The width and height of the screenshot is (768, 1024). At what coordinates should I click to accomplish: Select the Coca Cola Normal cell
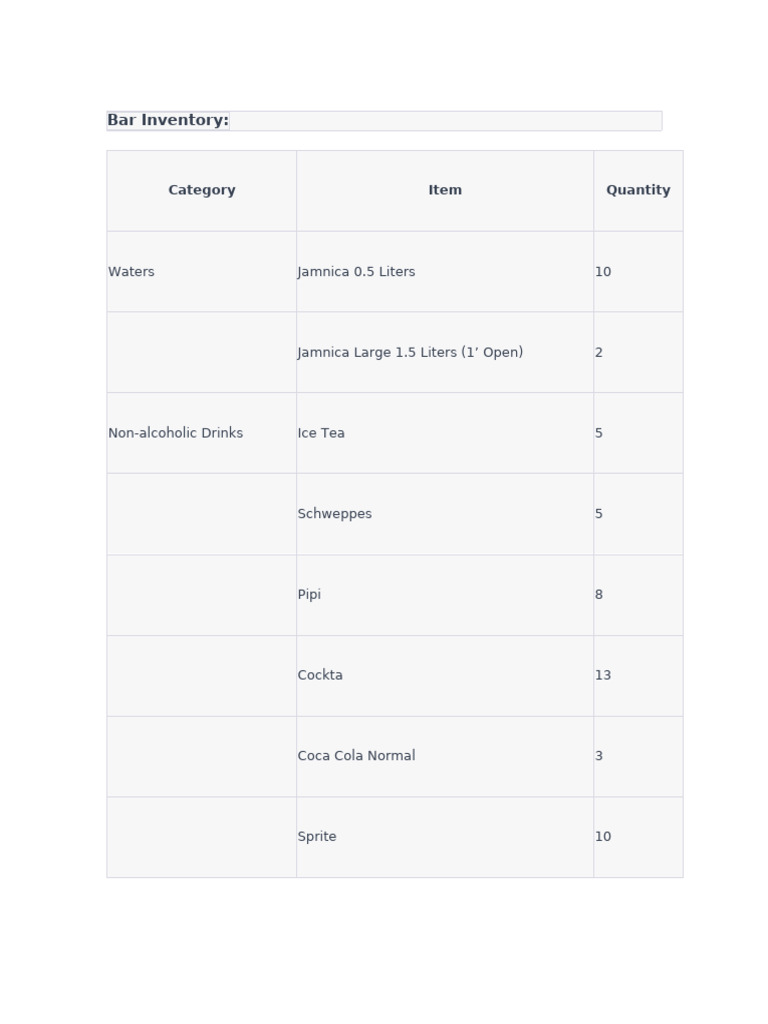tap(445, 756)
